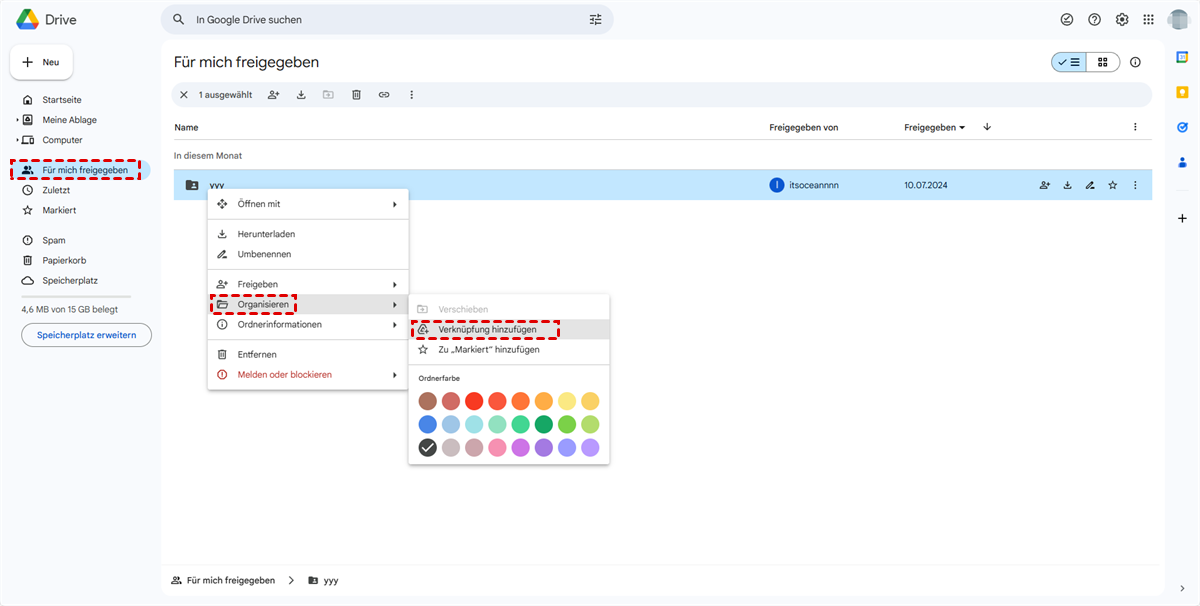The width and height of the screenshot is (1200, 606).
Task: Star the yyy folder row
Action: pos(1112,185)
